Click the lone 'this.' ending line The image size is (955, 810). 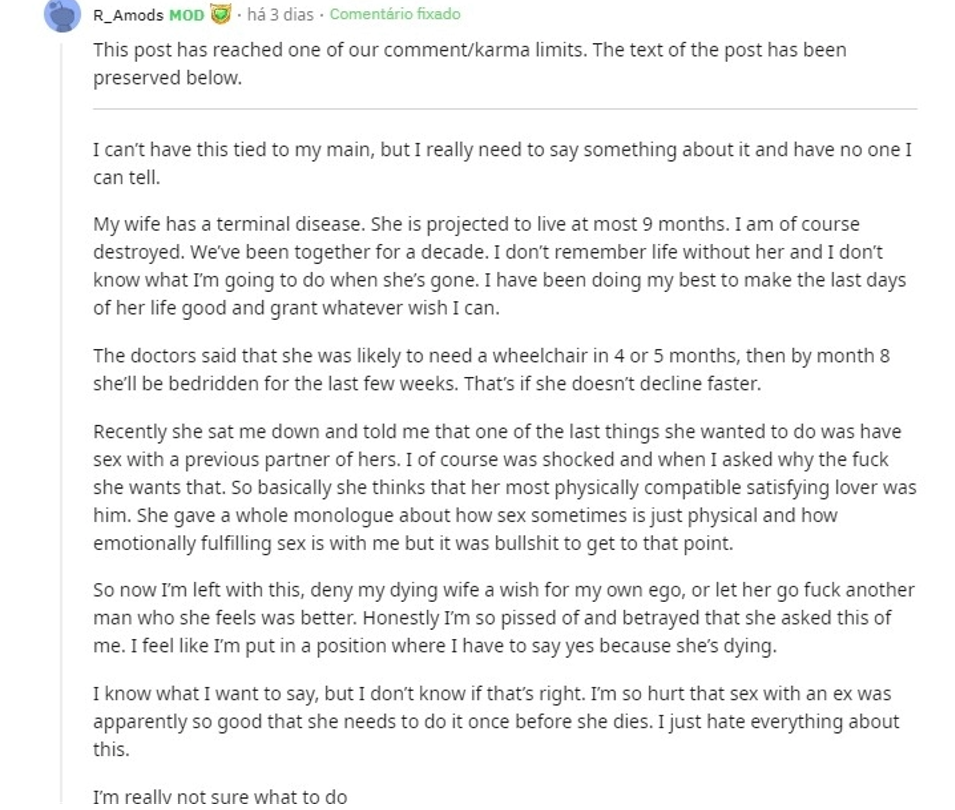click(111, 748)
